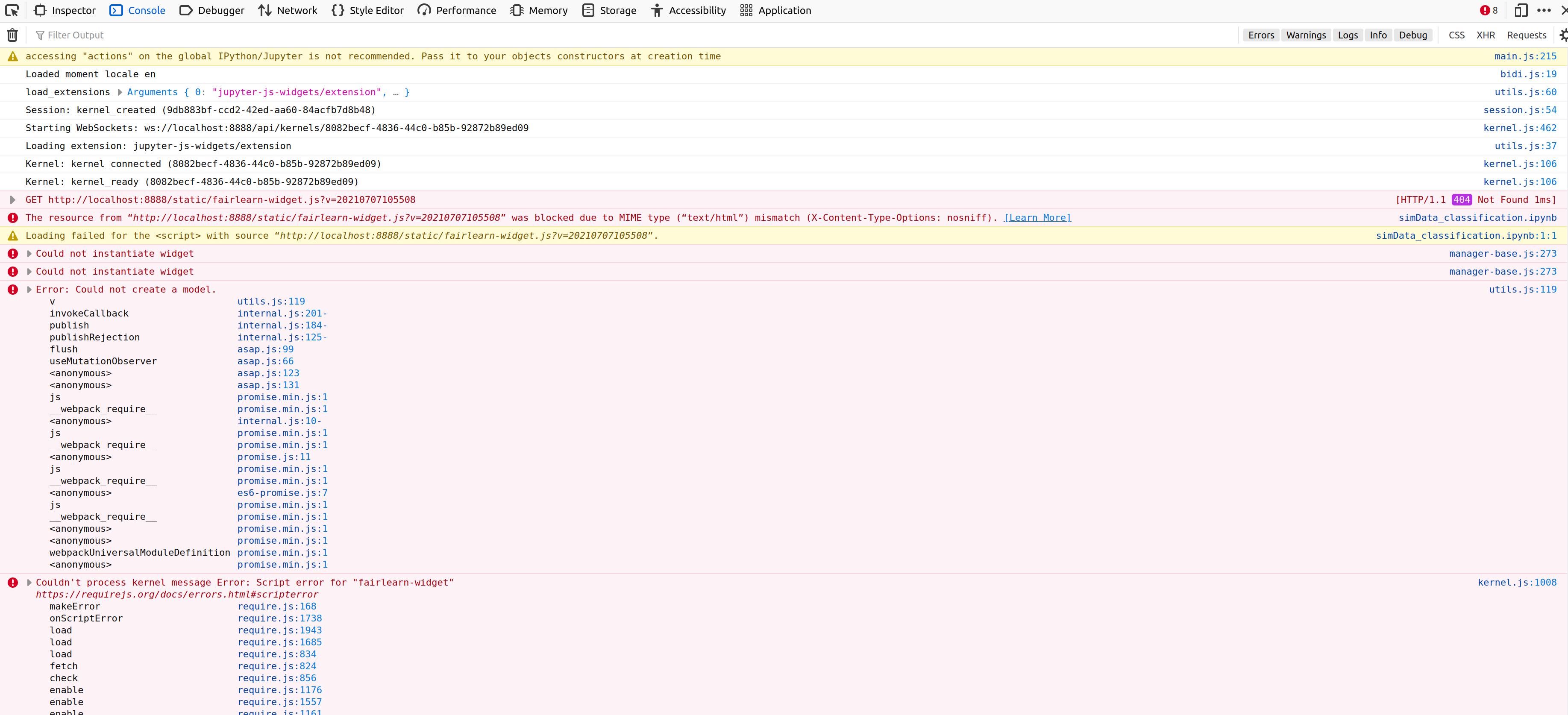Expand the Could not instantiate widget error
Image resolution: width=1568 pixels, height=715 pixels.
coord(29,254)
